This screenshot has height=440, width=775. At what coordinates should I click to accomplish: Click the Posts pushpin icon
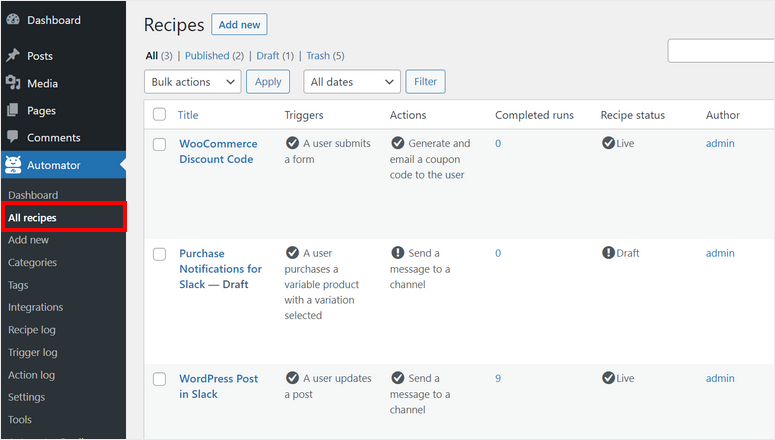(x=13, y=56)
